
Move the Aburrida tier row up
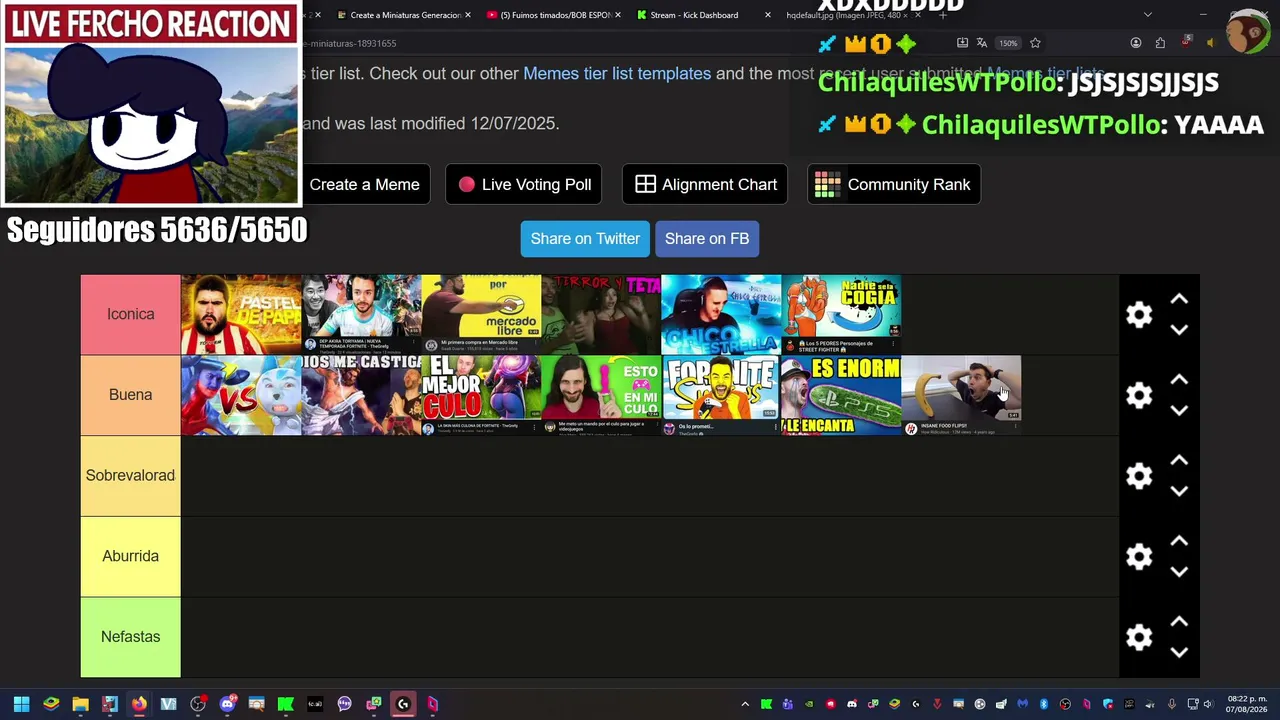[x=1179, y=541]
